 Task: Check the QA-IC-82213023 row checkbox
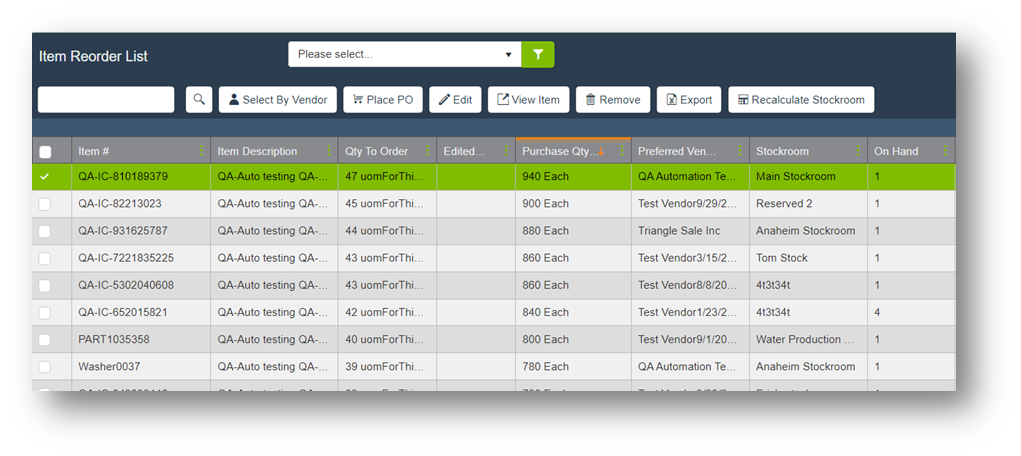click(45, 204)
